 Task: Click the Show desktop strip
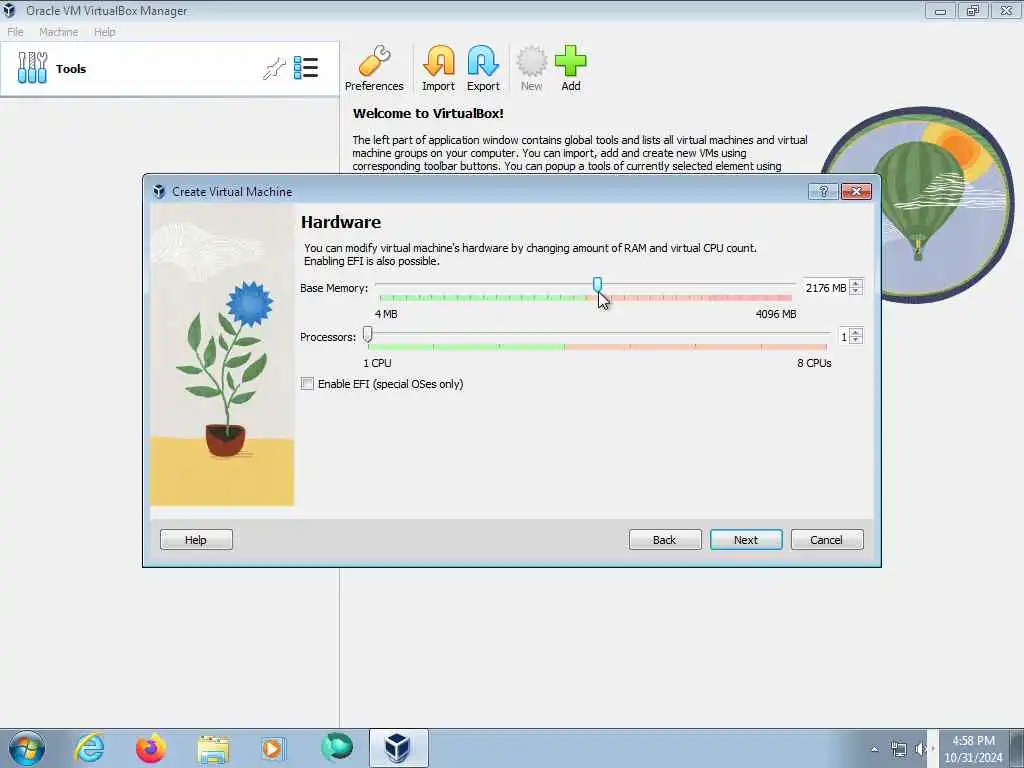(1019, 748)
